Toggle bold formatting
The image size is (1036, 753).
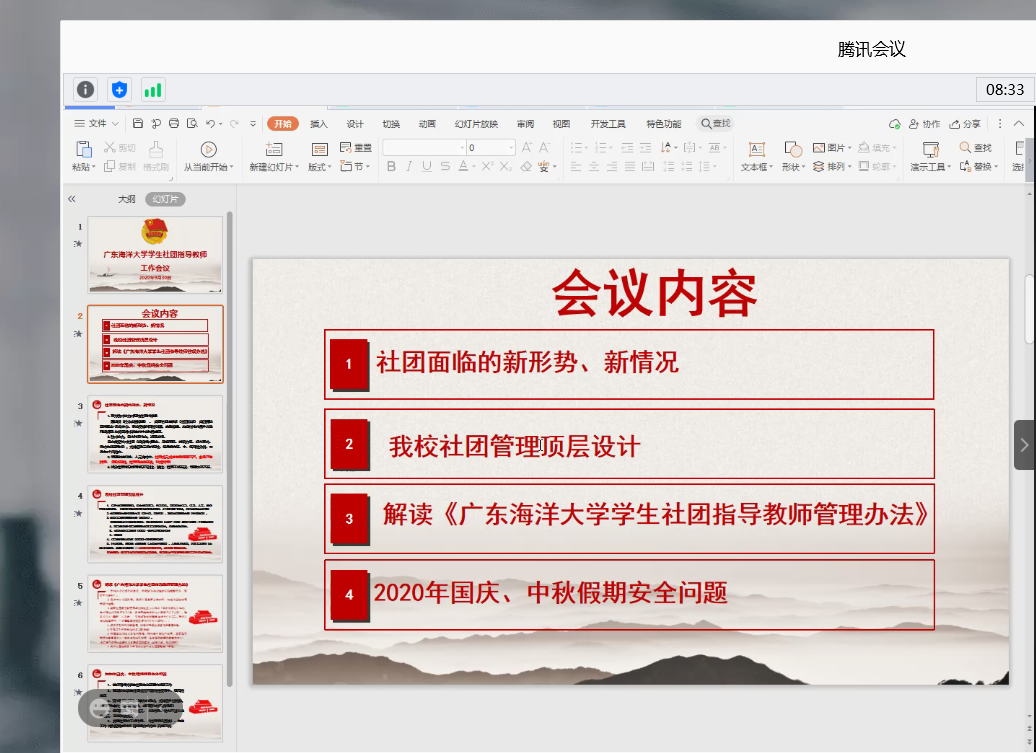392,167
